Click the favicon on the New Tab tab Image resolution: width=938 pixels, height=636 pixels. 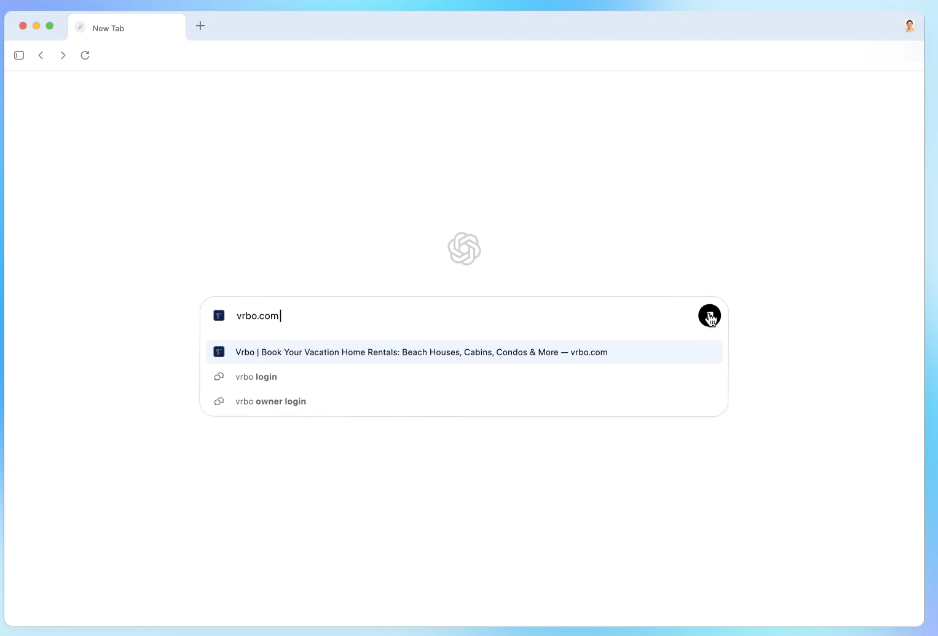(x=80, y=28)
